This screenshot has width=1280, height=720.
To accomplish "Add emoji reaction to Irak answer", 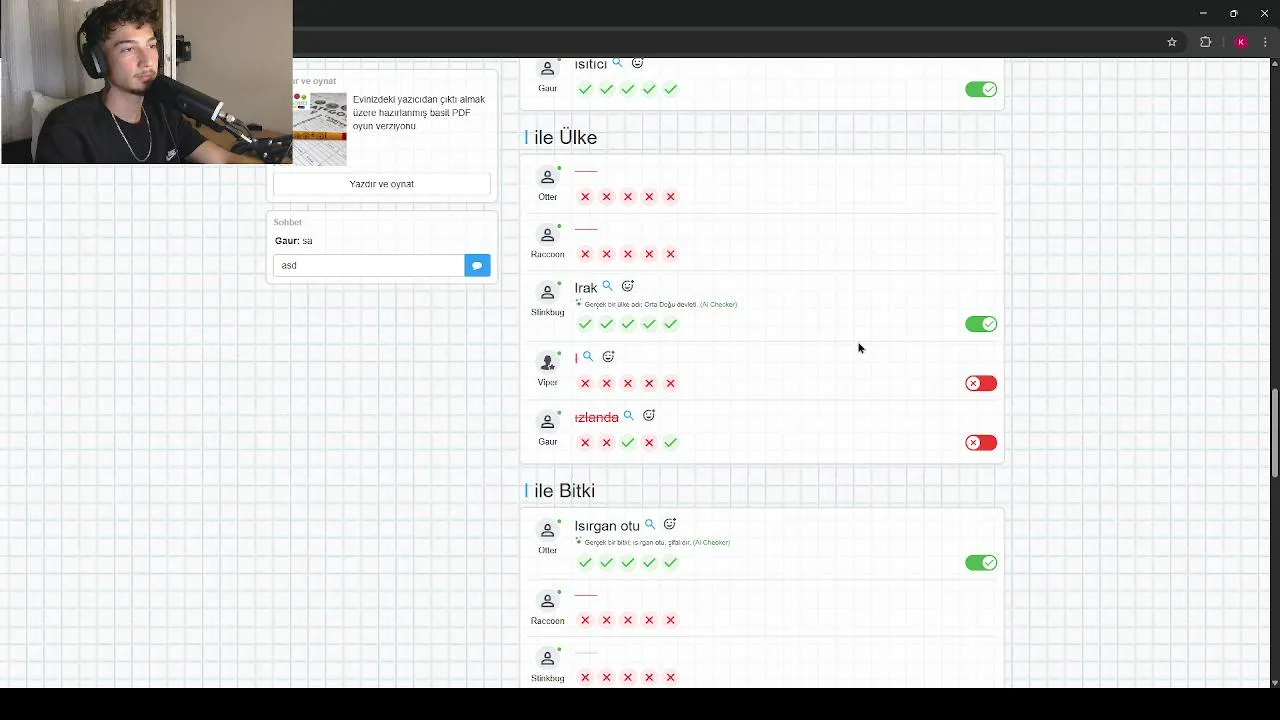I will pos(628,286).
